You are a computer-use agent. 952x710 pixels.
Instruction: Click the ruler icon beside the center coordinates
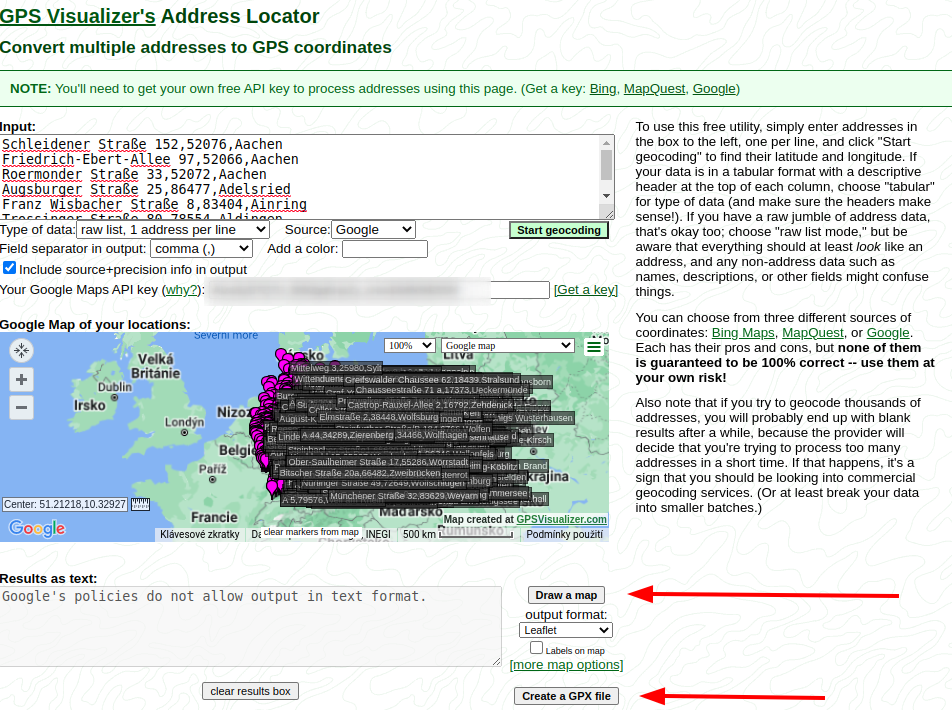140,504
